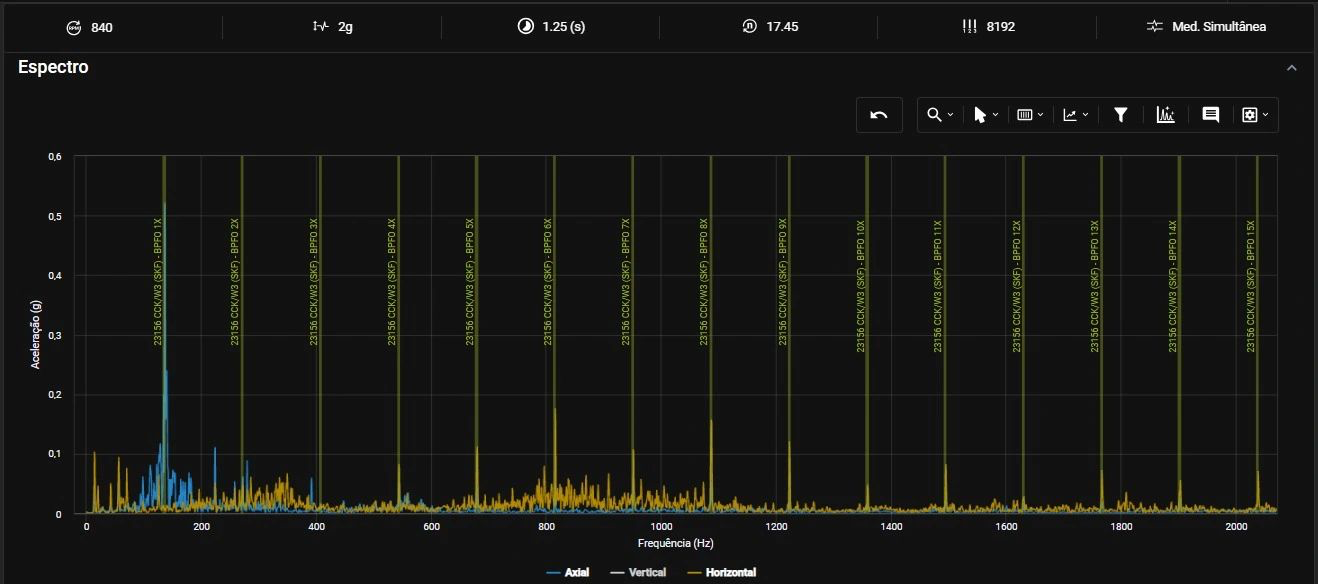Click the RPM gauge icon beside 840
This screenshot has height=584, width=1318.
coord(73,27)
